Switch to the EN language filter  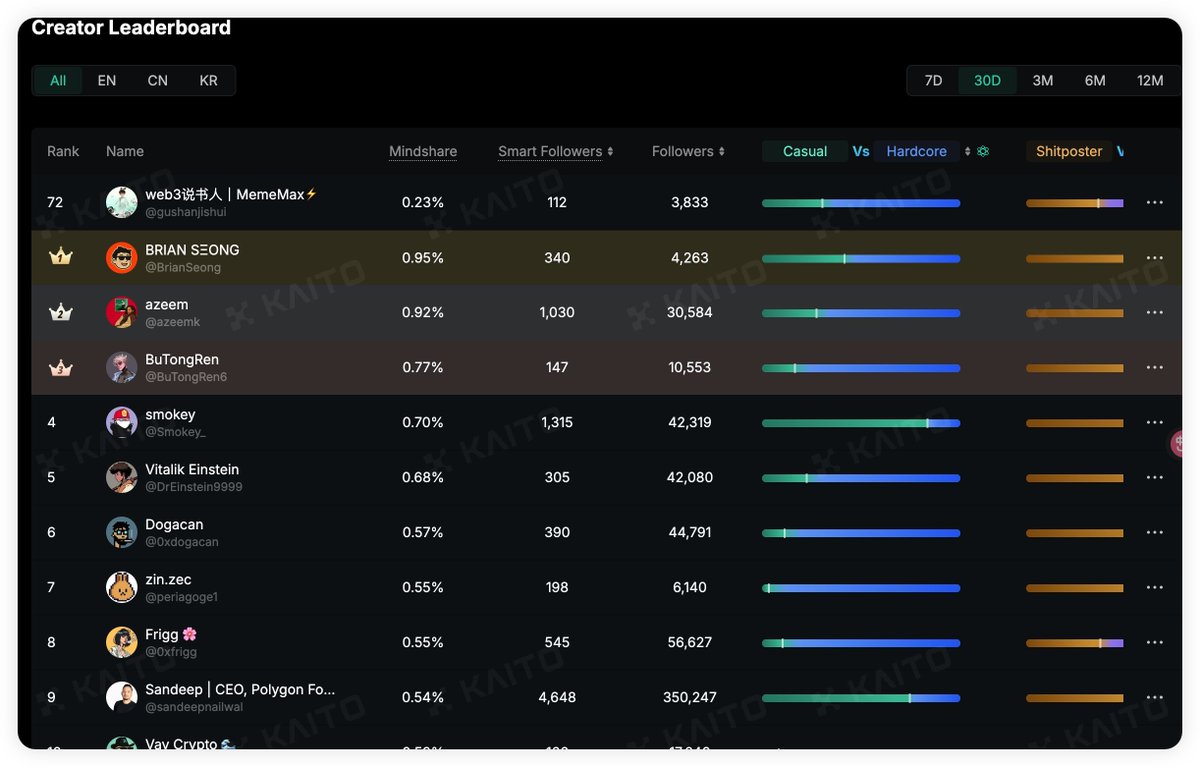pyautogui.click(x=107, y=80)
